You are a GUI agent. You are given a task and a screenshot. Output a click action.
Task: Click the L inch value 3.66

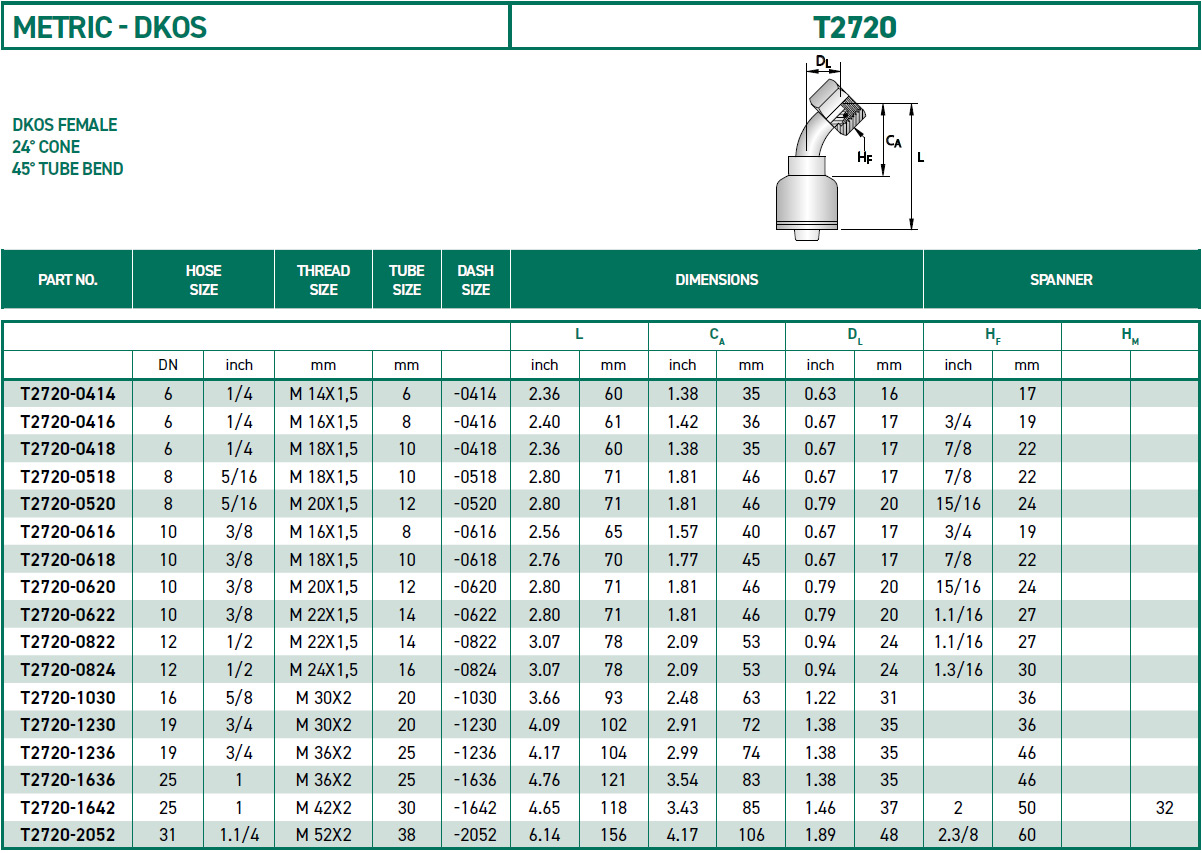(x=545, y=698)
